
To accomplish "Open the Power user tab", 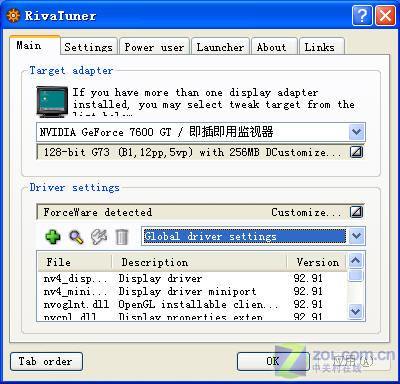I will tap(154, 47).
